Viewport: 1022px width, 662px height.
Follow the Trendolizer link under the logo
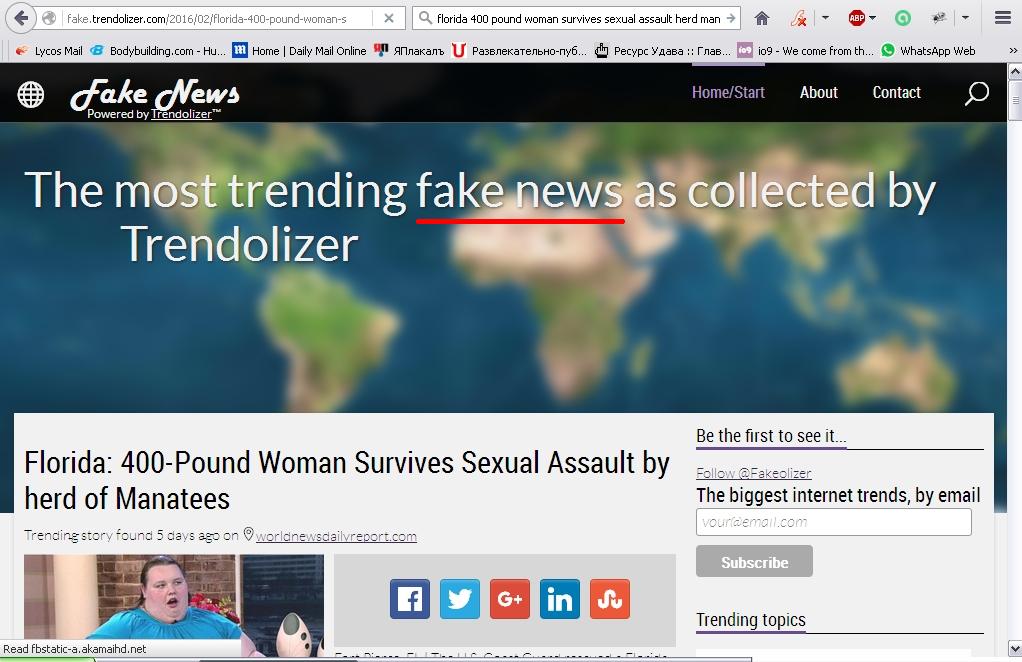point(181,114)
